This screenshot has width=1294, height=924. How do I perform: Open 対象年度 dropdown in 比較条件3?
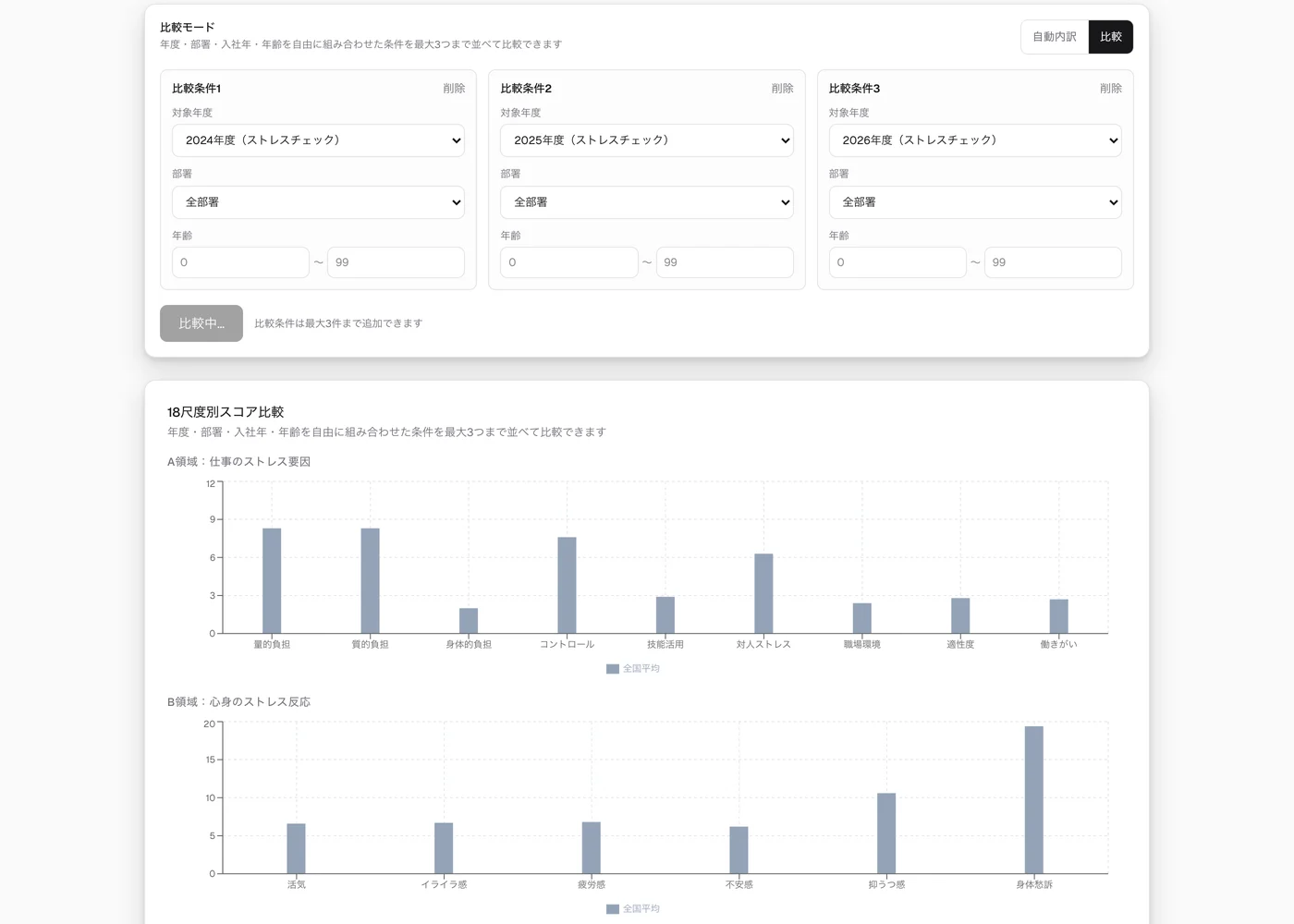(975, 140)
